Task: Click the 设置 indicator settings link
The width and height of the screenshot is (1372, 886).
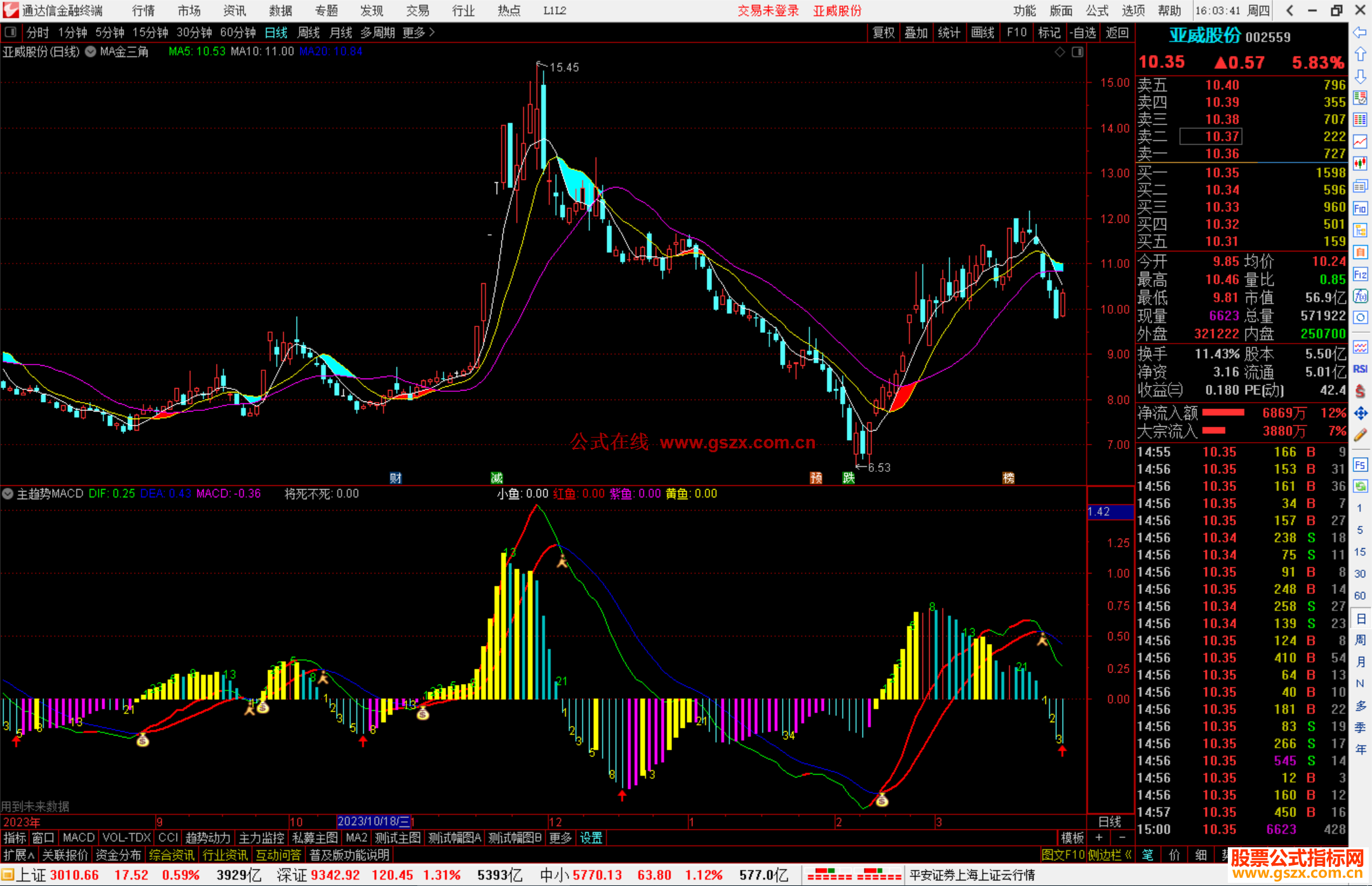Action: point(591,838)
